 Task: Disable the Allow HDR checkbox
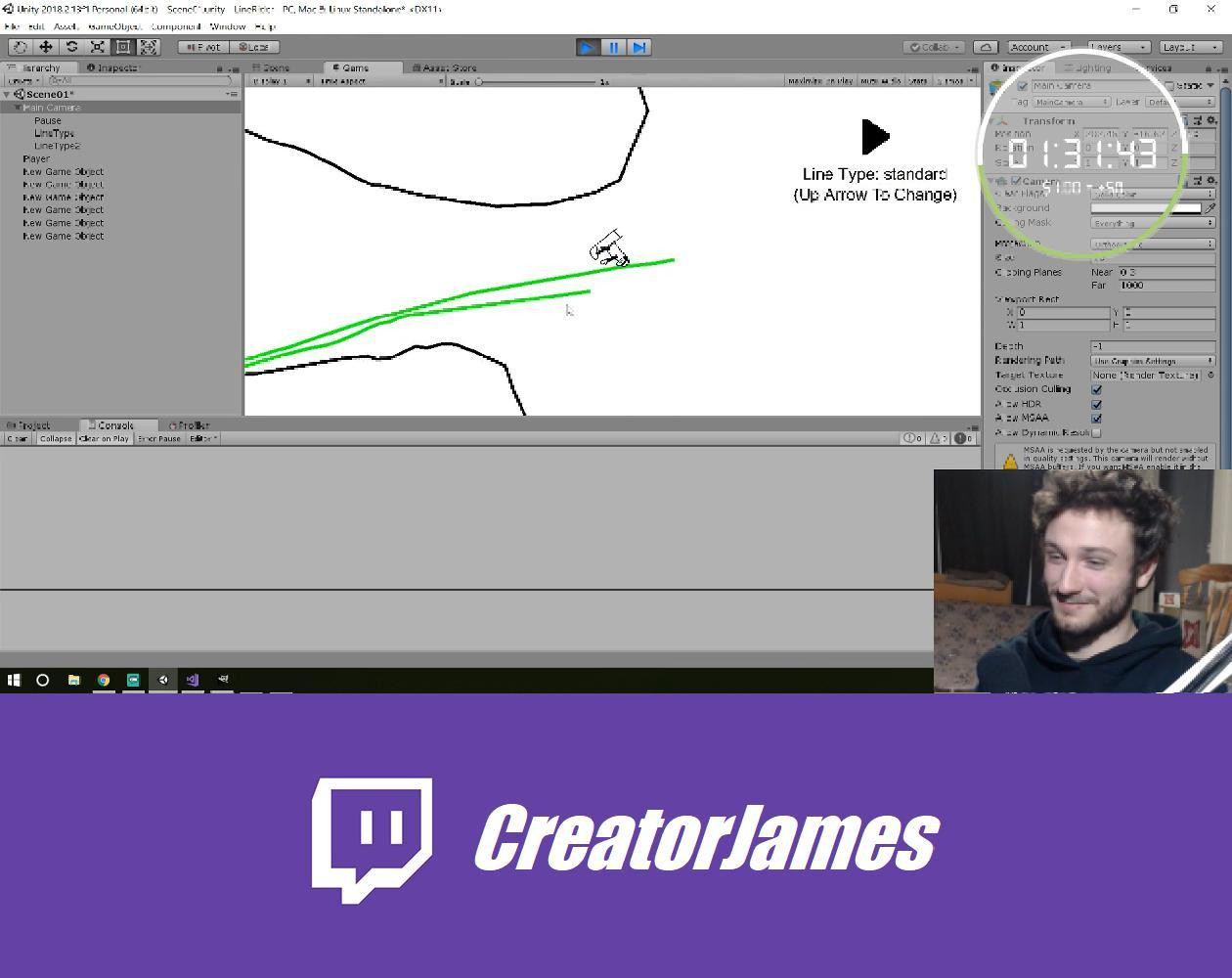pos(1096,402)
